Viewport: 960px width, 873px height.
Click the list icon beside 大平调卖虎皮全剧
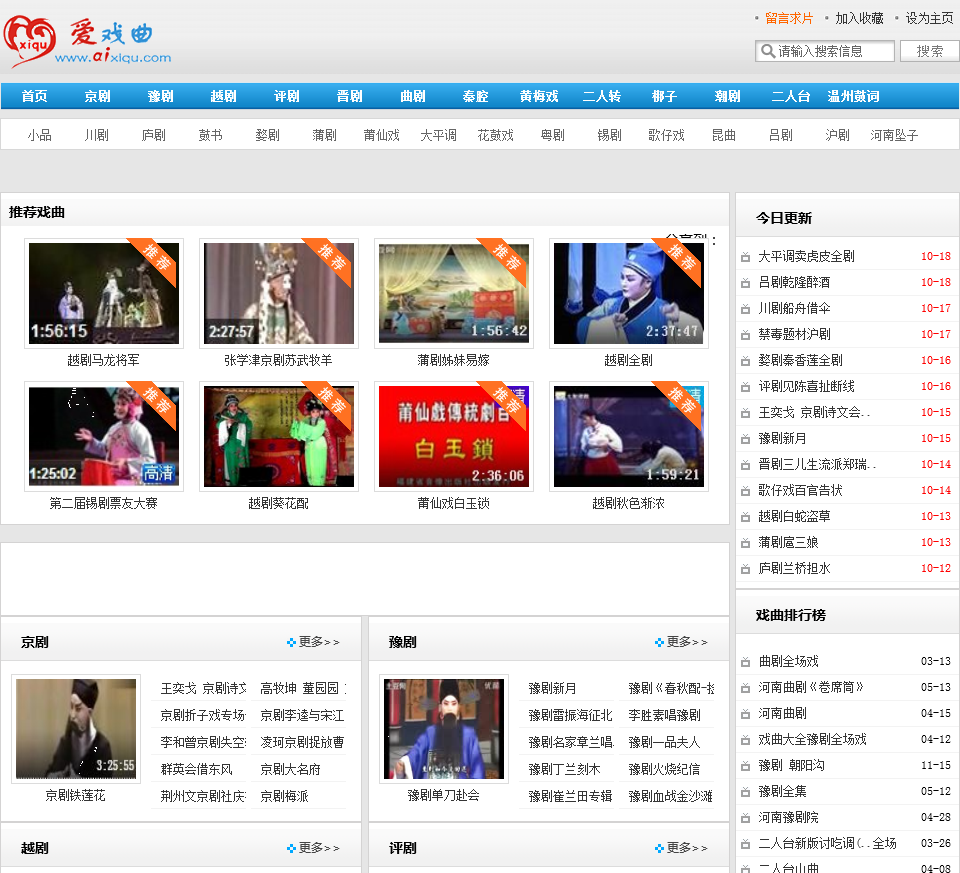tap(745, 257)
